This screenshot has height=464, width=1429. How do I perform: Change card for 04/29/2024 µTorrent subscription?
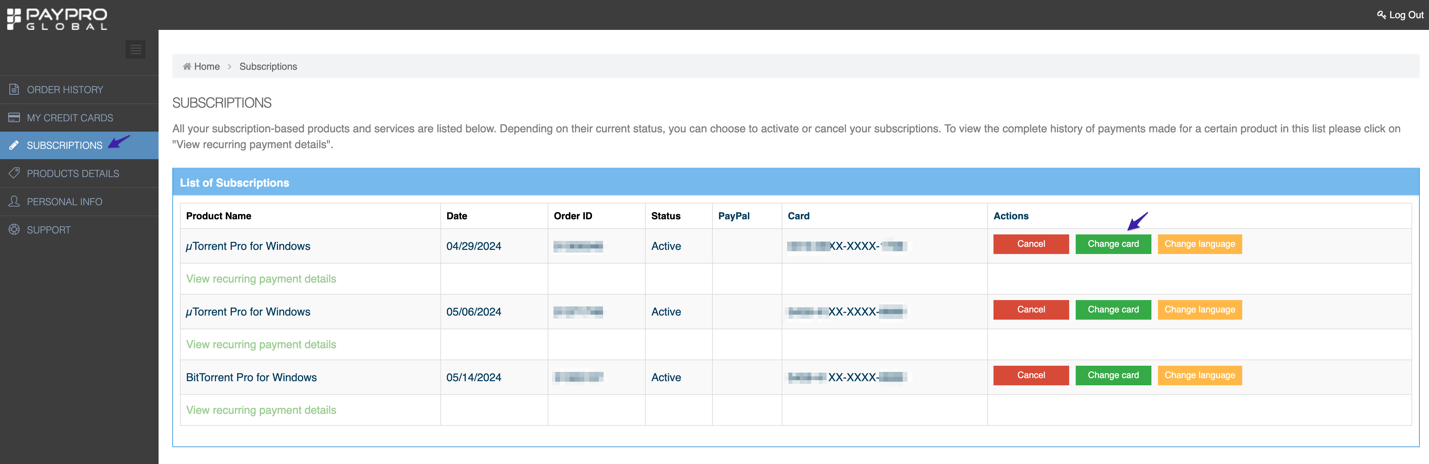coord(1113,244)
